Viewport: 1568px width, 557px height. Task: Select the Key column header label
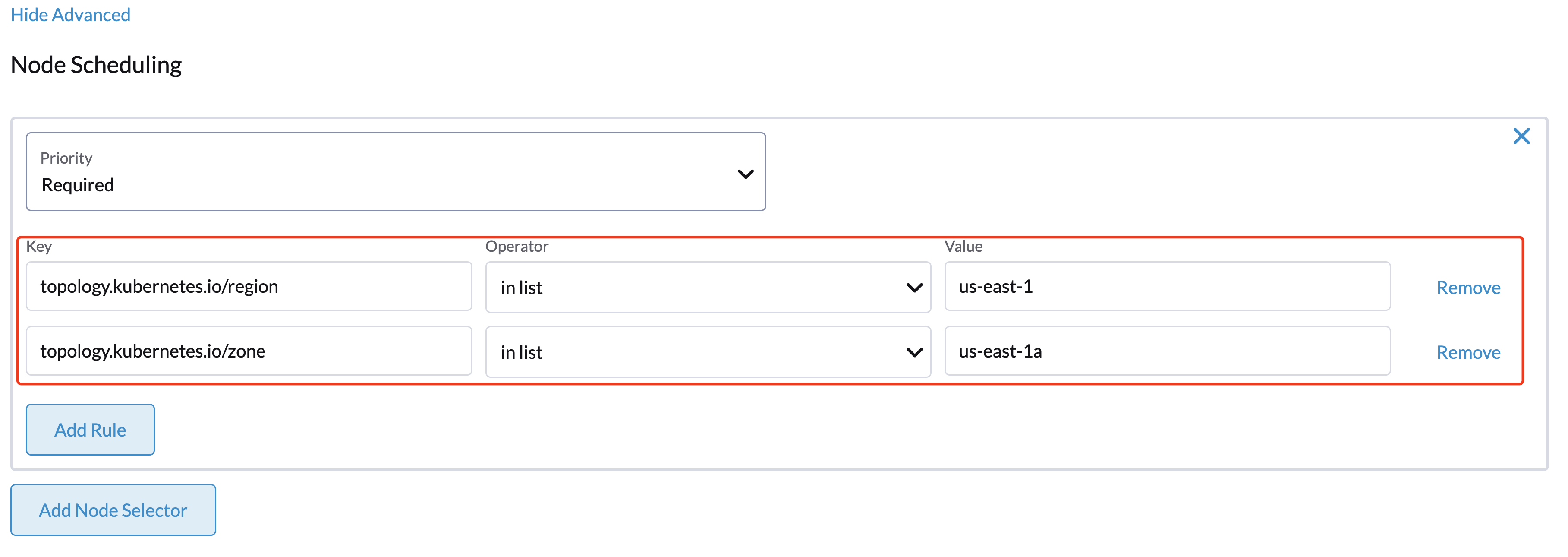(38, 246)
